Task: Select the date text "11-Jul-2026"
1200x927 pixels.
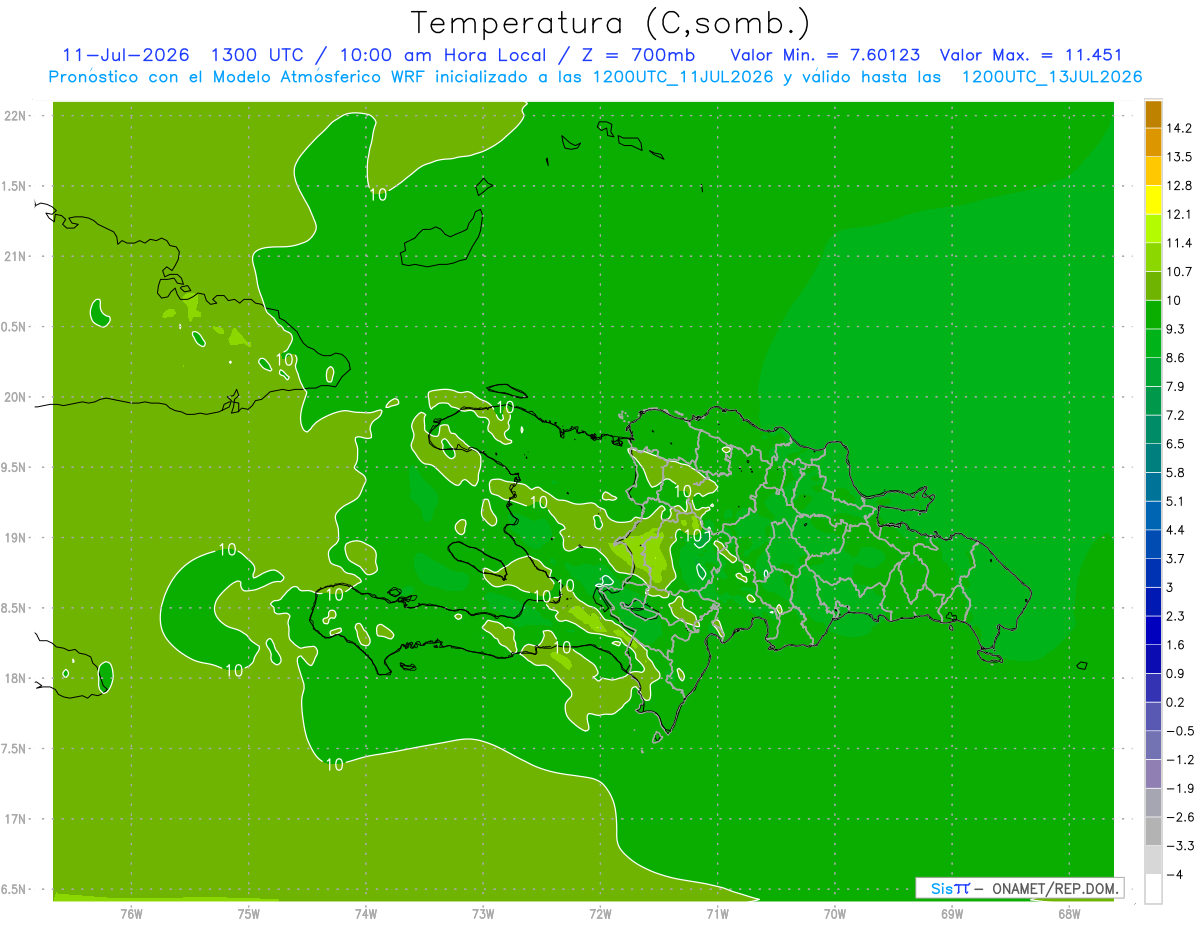Action: point(126,55)
